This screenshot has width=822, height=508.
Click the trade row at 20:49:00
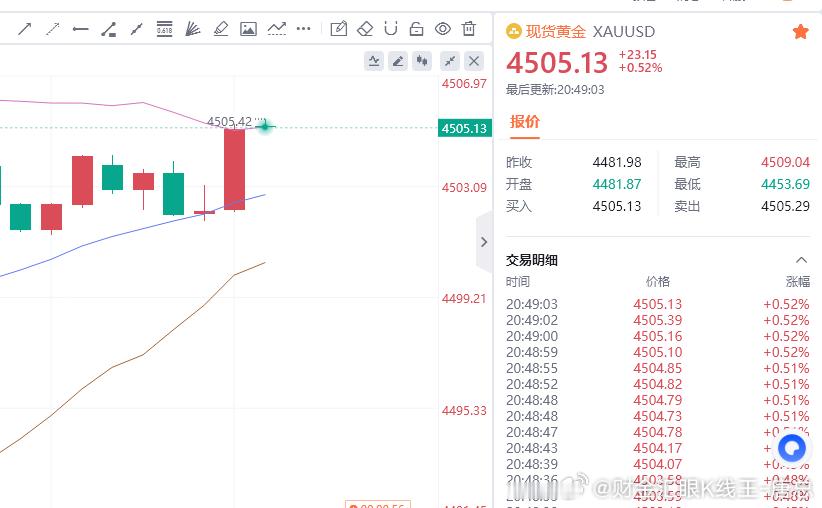(657, 336)
